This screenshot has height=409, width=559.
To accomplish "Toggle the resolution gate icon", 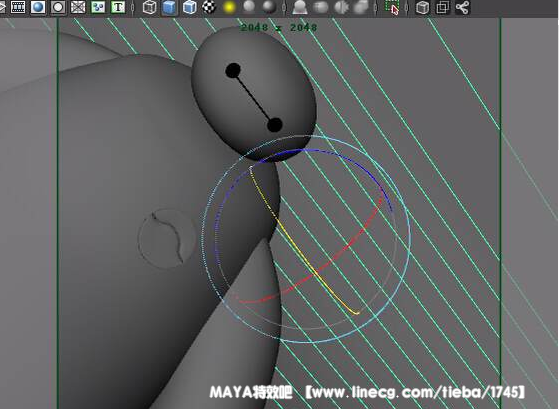I will tap(38, 7).
